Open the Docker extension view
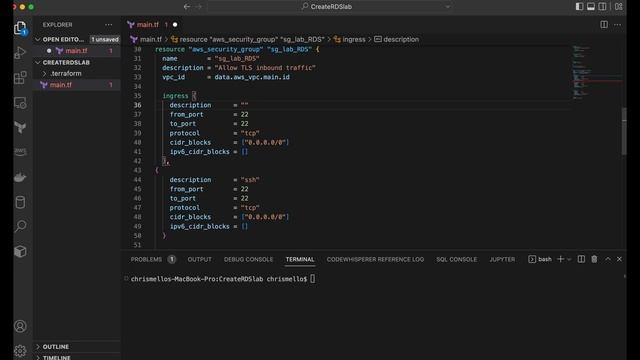Screen dimensions: 640x360 click(20, 177)
